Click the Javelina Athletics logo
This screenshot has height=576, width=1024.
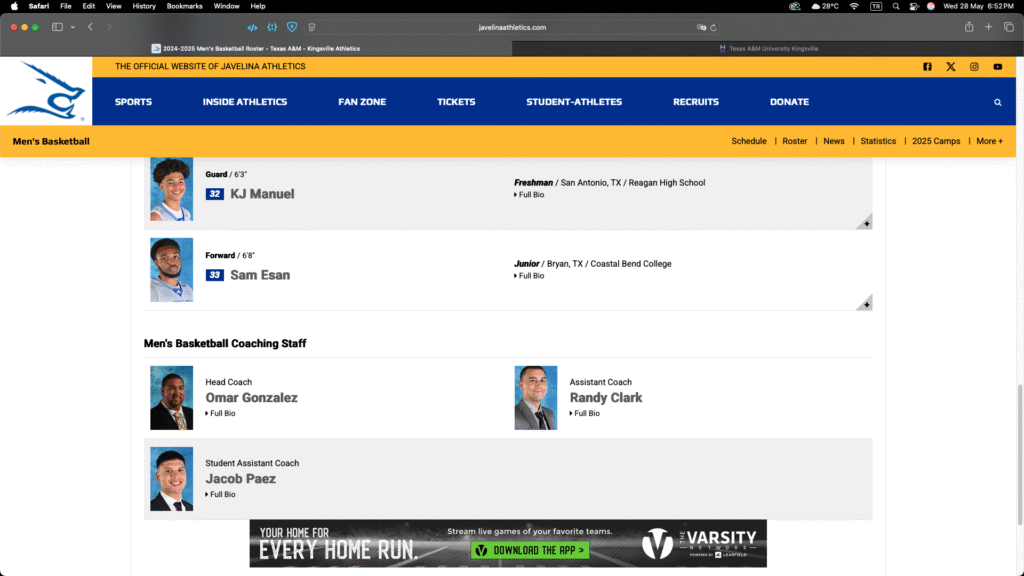46,91
